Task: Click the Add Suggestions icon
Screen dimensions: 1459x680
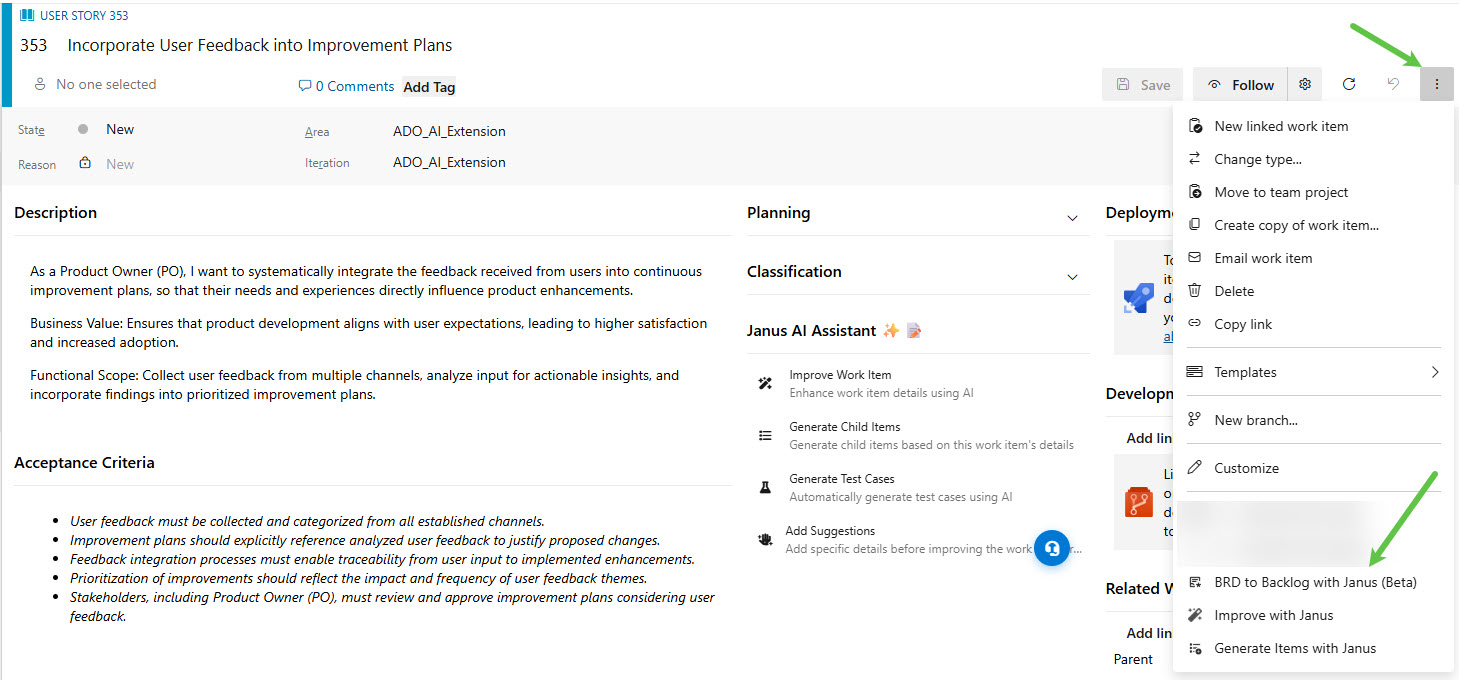Action: [766, 540]
